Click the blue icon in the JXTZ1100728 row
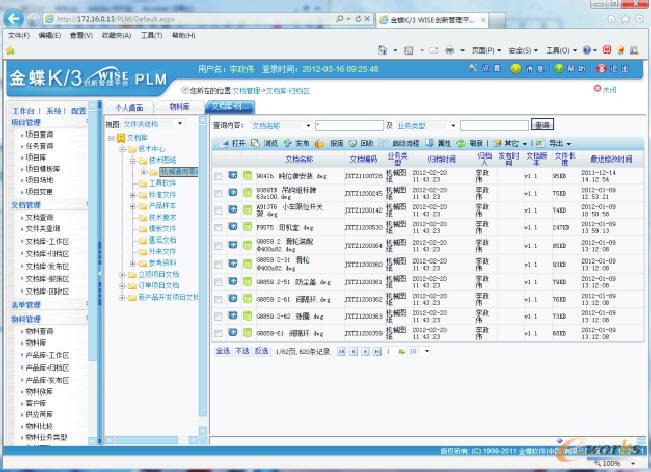The width and height of the screenshot is (651, 472). [x=233, y=175]
